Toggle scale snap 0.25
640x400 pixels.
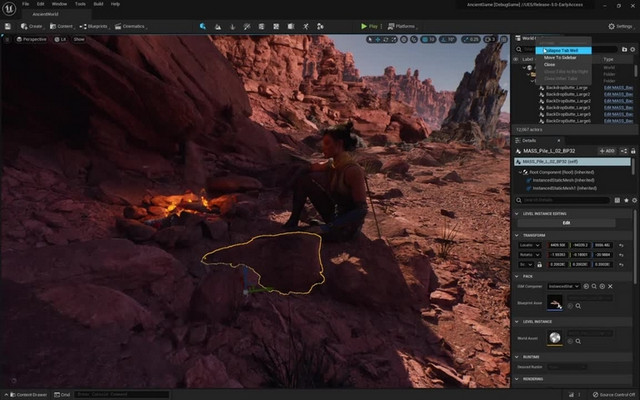click(471, 40)
